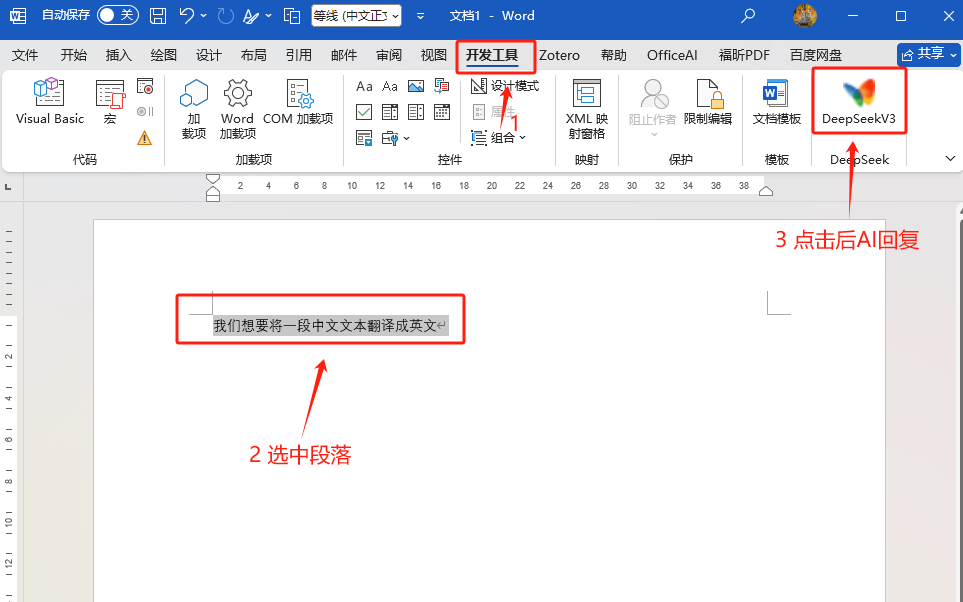The height and width of the screenshot is (602, 963).
Task: Expand the undo history dropdown arrow
Action: click(x=203, y=16)
